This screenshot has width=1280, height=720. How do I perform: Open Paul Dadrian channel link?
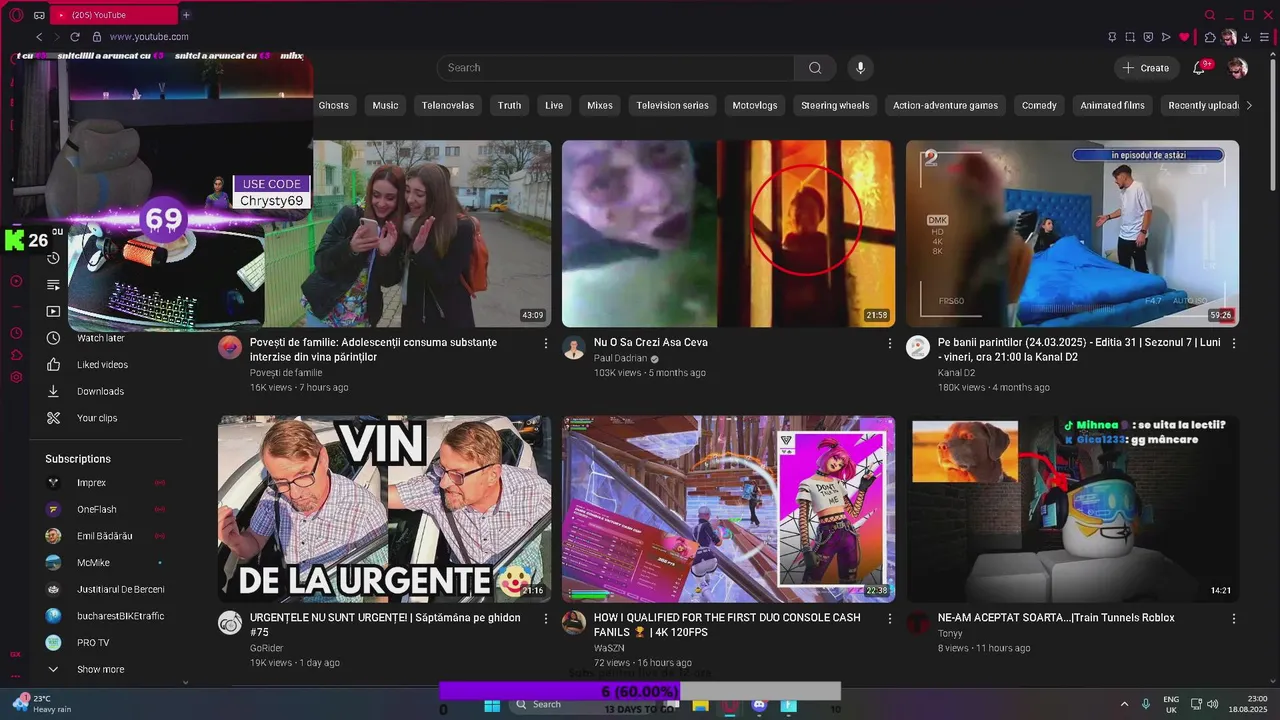(x=620, y=358)
